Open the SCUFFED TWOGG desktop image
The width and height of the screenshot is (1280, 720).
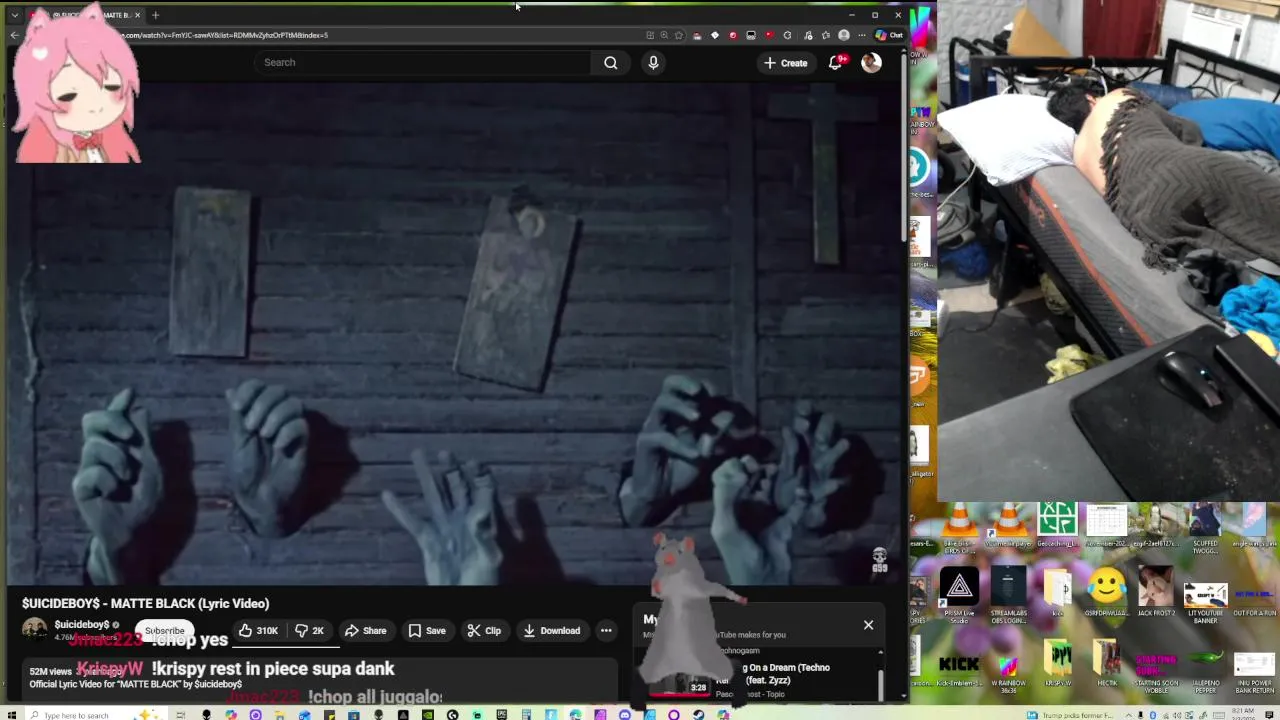click(1205, 527)
